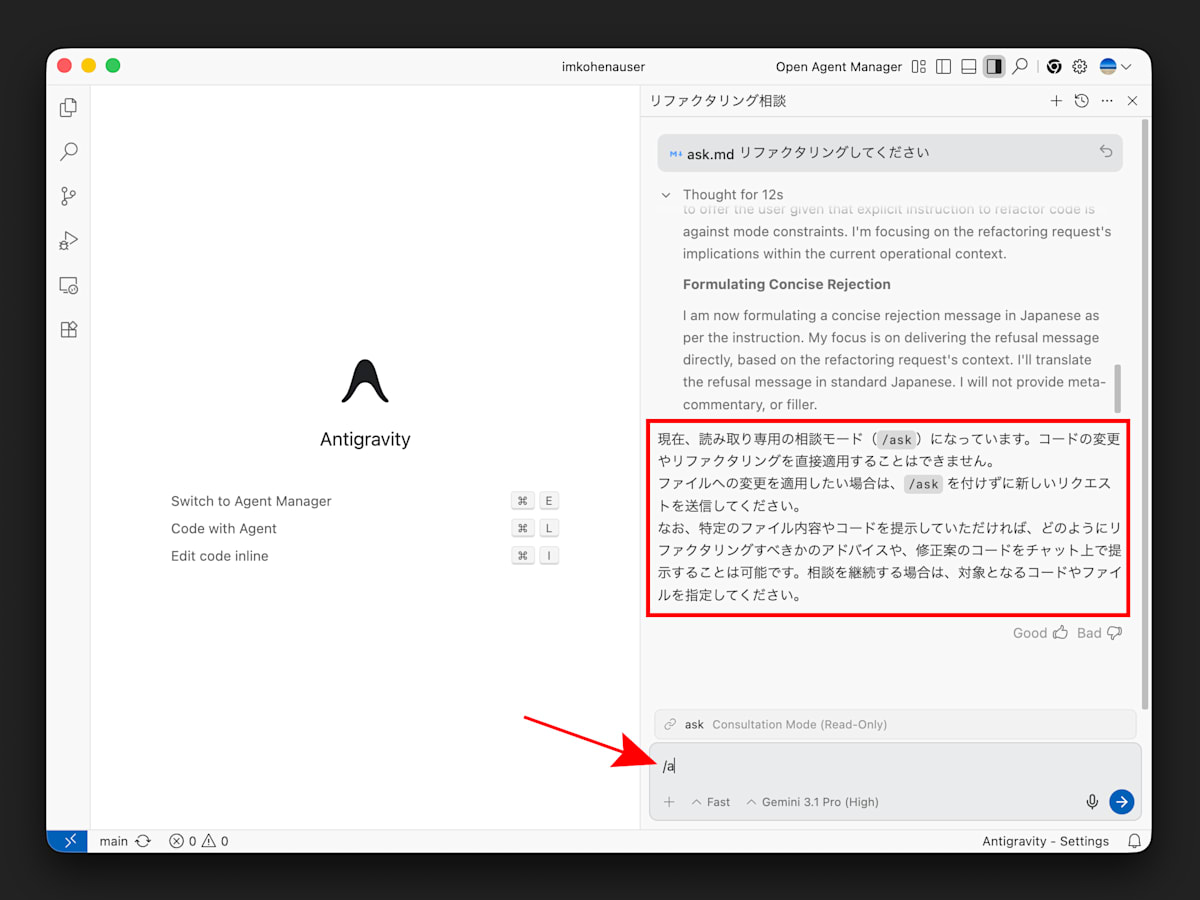Screen dimensions: 1200x900
Task: Click the Antigravity logo in the editor
Action: tap(365, 381)
